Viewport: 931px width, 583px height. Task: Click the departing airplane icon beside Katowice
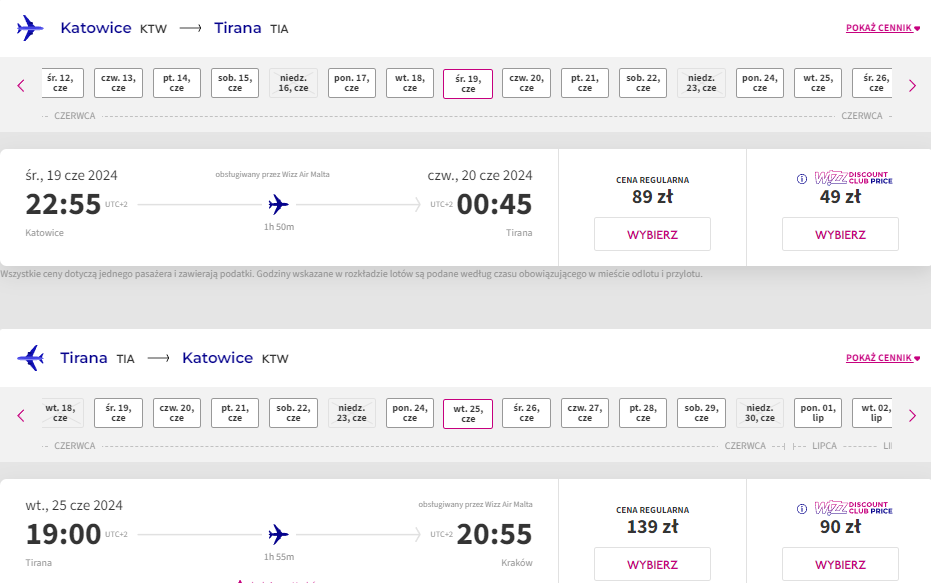(x=30, y=28)
